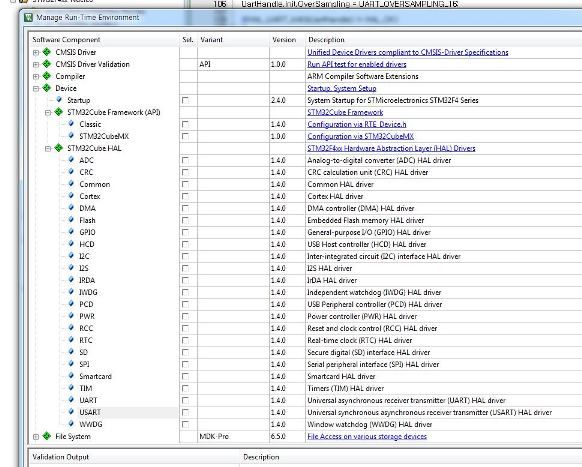The image size is (582, 467).
Task: Click the blue component icon beside ADC
Action: click(x=71, y=160)
